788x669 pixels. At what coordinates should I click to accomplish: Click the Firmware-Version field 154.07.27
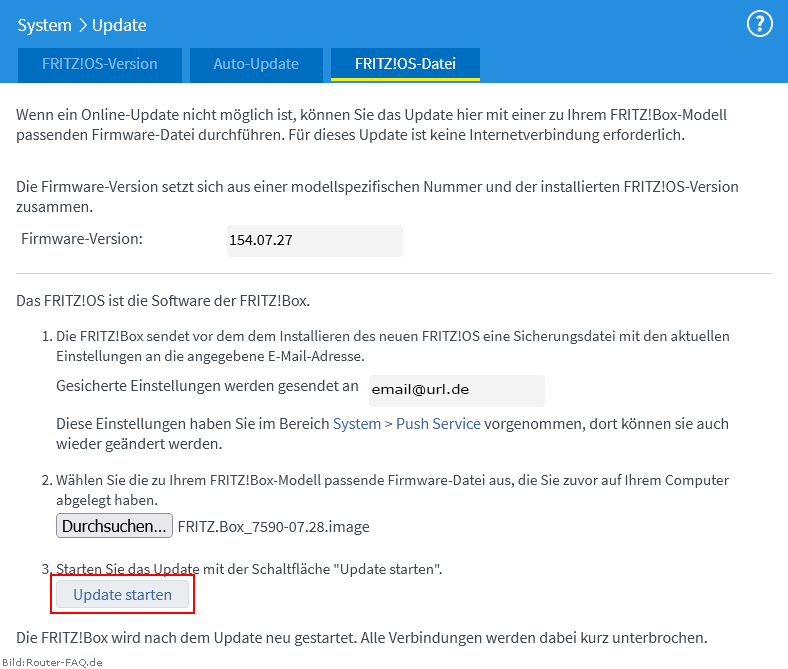pos(315,240)
